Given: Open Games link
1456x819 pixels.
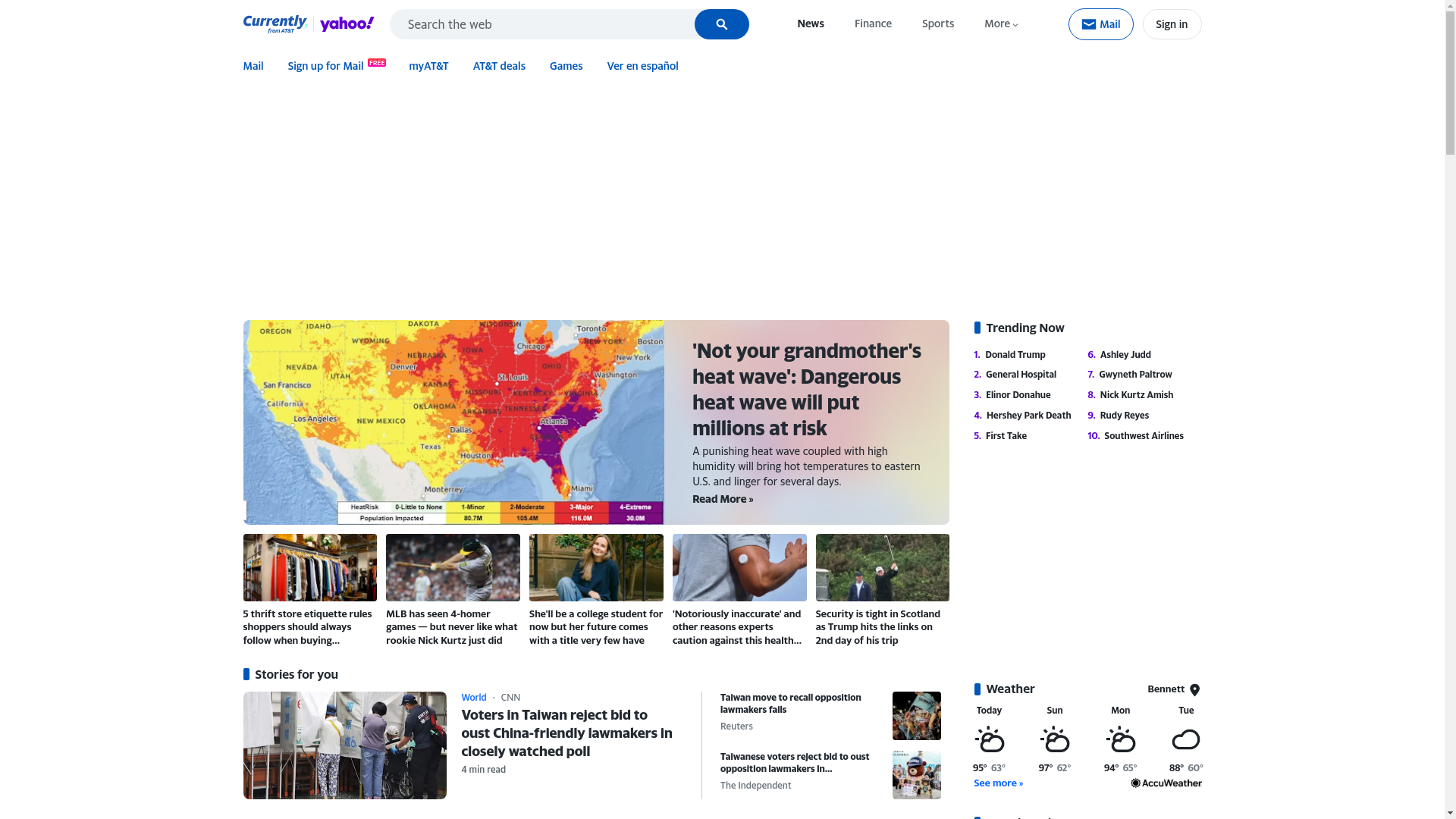Looking at the screenshot, I should click(566, 66).
